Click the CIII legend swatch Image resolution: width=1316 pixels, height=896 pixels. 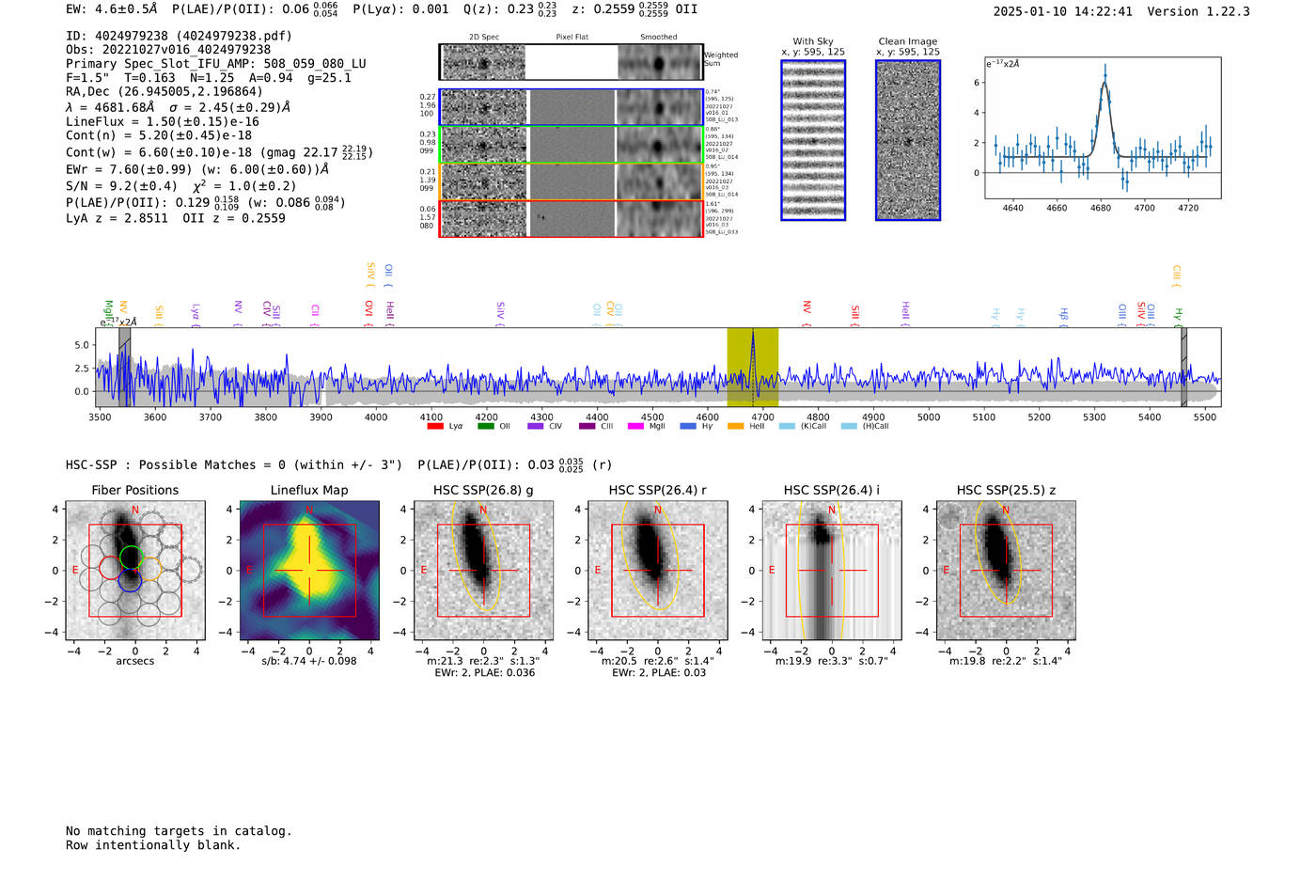[587, 426]
